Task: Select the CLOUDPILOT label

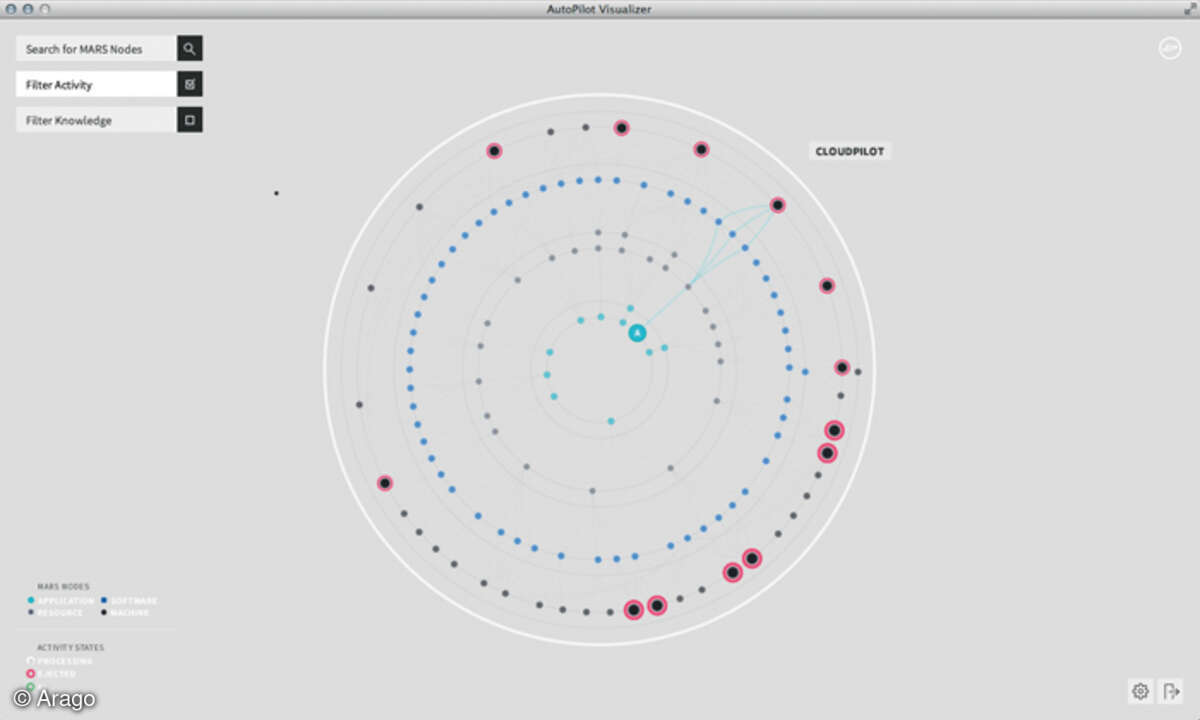Action: [x=850, y=152]
